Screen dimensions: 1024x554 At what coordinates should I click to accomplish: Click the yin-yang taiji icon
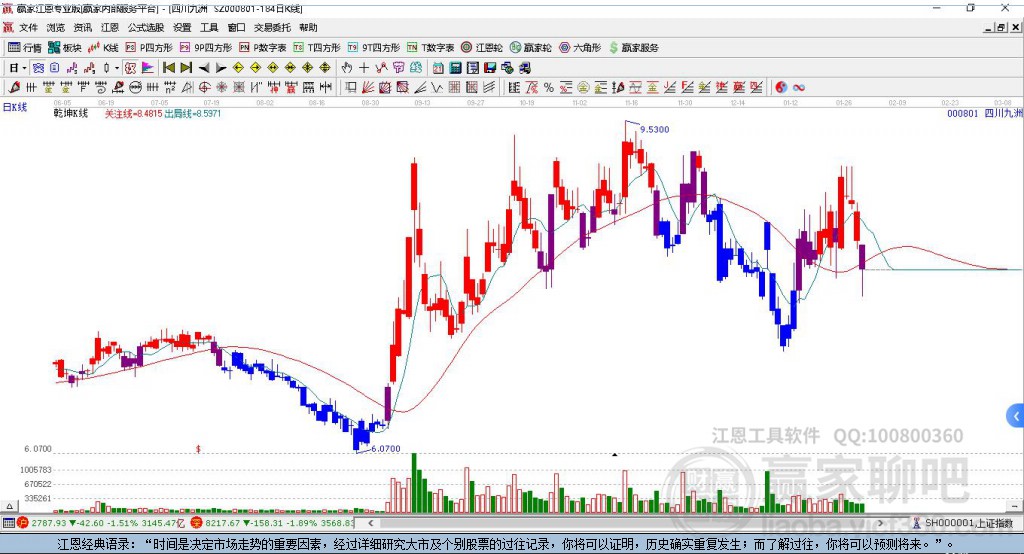781,88
